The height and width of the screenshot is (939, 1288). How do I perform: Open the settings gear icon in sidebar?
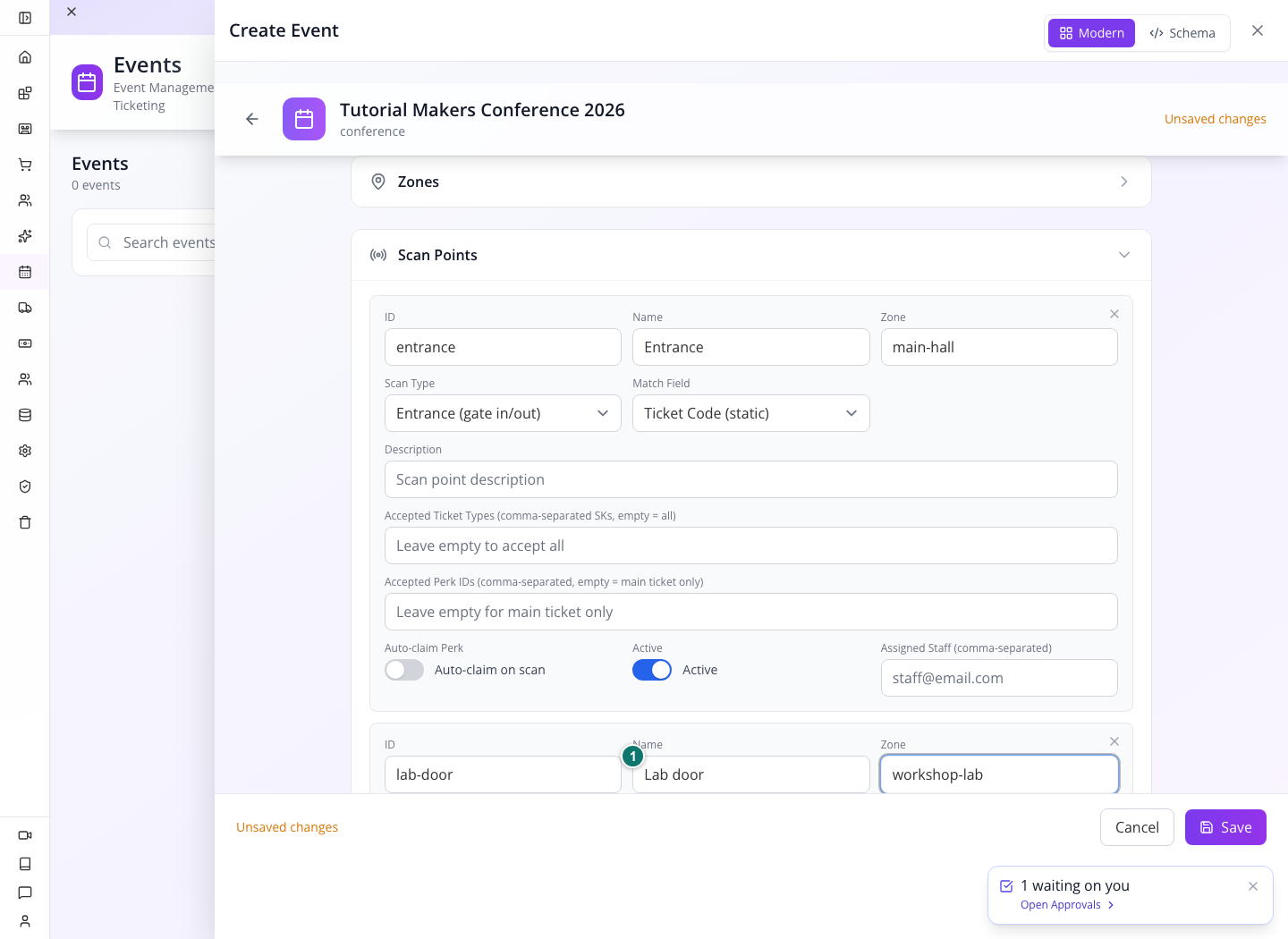25,451
